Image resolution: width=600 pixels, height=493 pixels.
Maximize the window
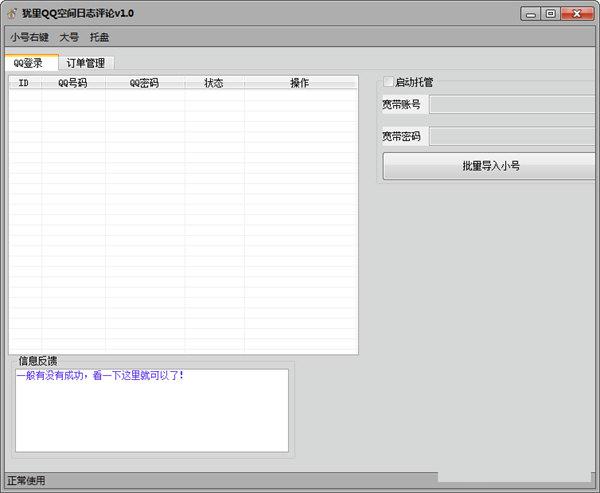[x=550, y=14]
